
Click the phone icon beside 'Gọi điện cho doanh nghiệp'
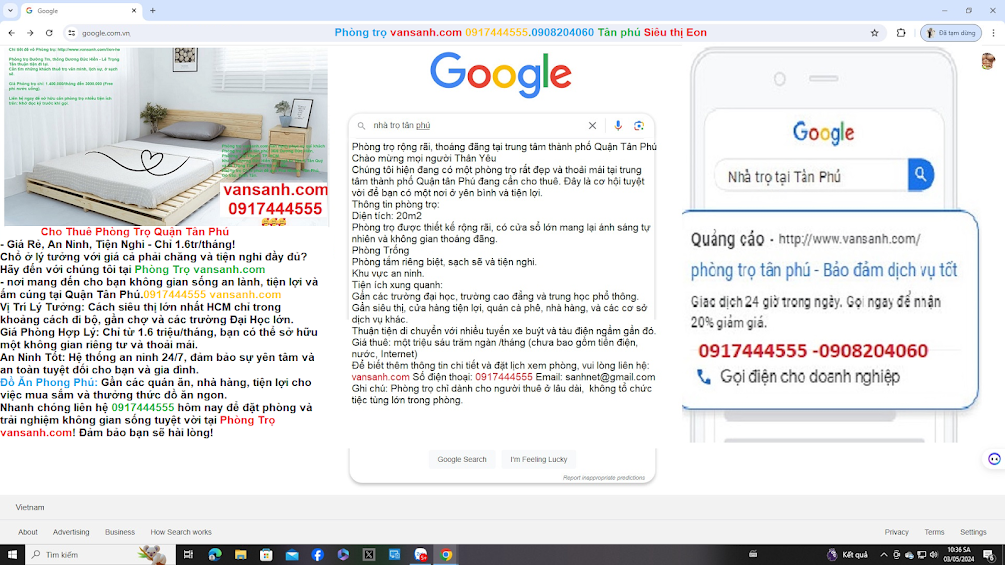click(x=704, y=377)
